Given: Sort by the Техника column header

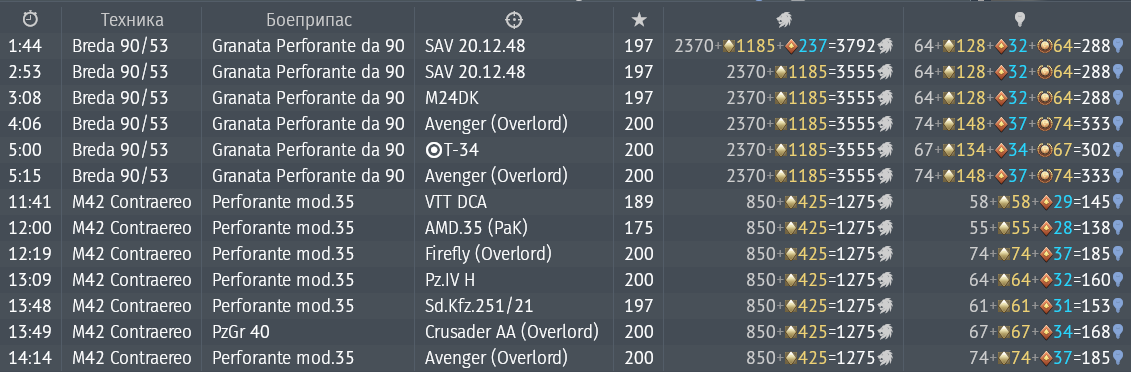Looking at the screenshot, I should [x=132, y=19].
